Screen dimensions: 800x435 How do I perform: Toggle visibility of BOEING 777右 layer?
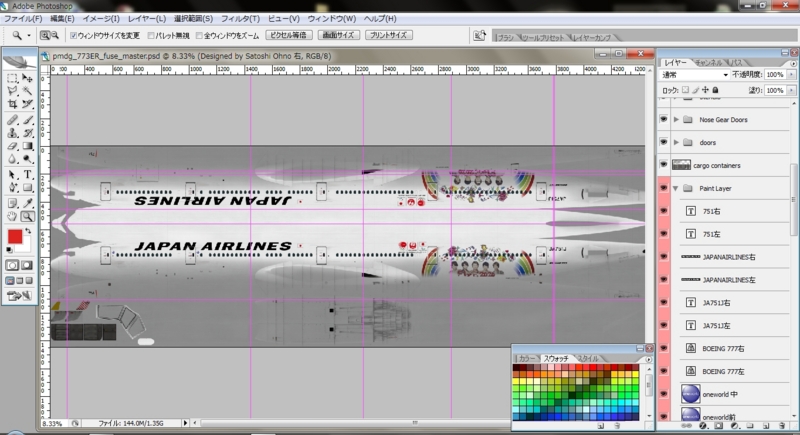(663, 348)
